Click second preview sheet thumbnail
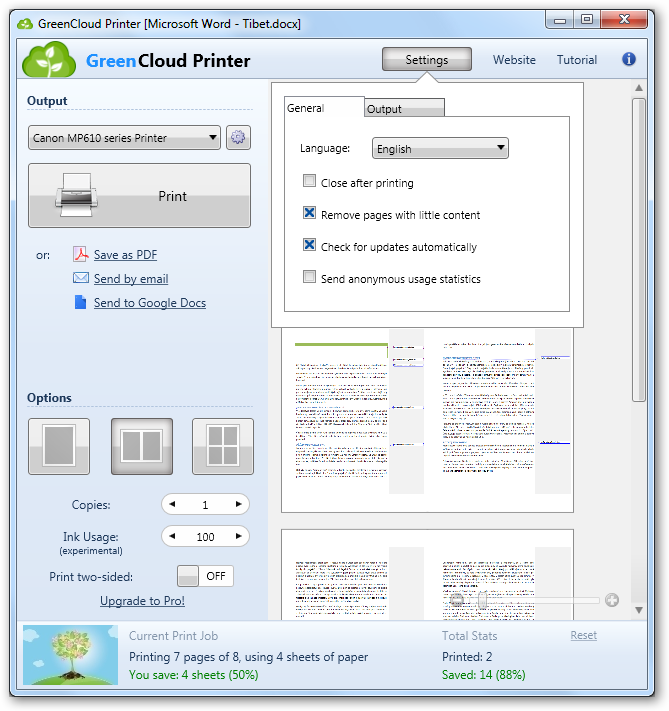The width and height of the screenshot is (669, 711). pos(427,574)
